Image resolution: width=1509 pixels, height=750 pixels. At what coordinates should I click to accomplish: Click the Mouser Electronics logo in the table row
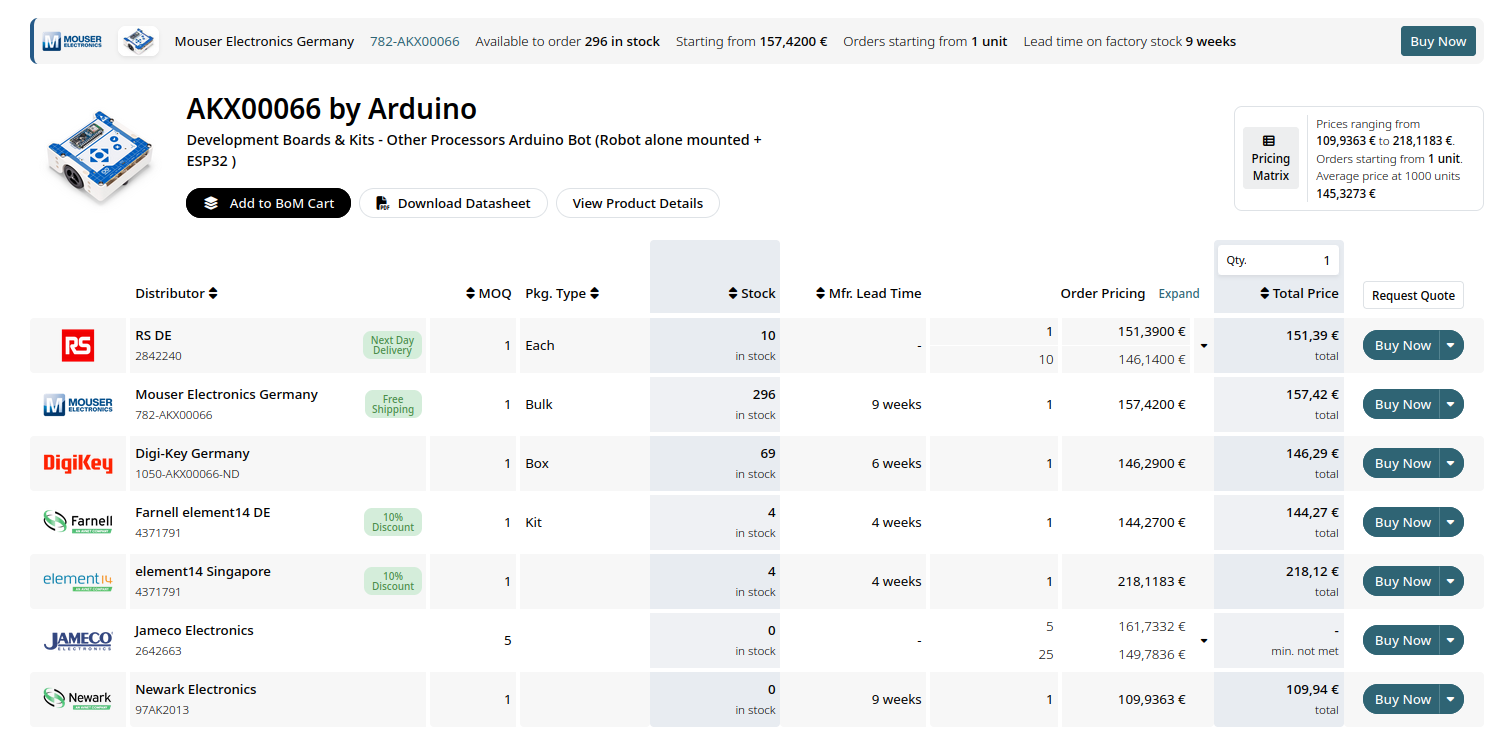point(78,405)
